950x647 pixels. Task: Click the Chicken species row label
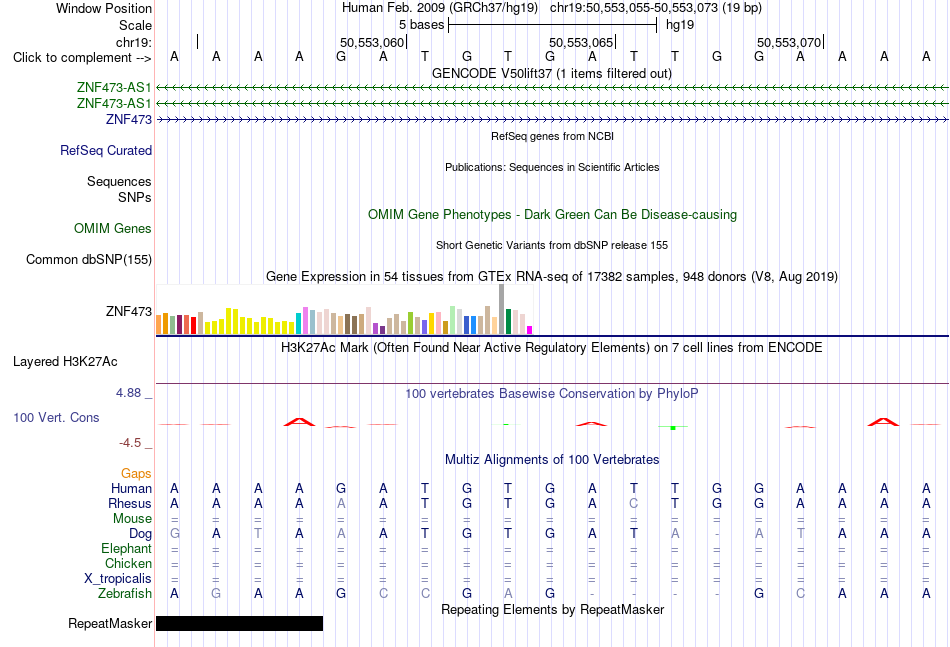point(128,563)
